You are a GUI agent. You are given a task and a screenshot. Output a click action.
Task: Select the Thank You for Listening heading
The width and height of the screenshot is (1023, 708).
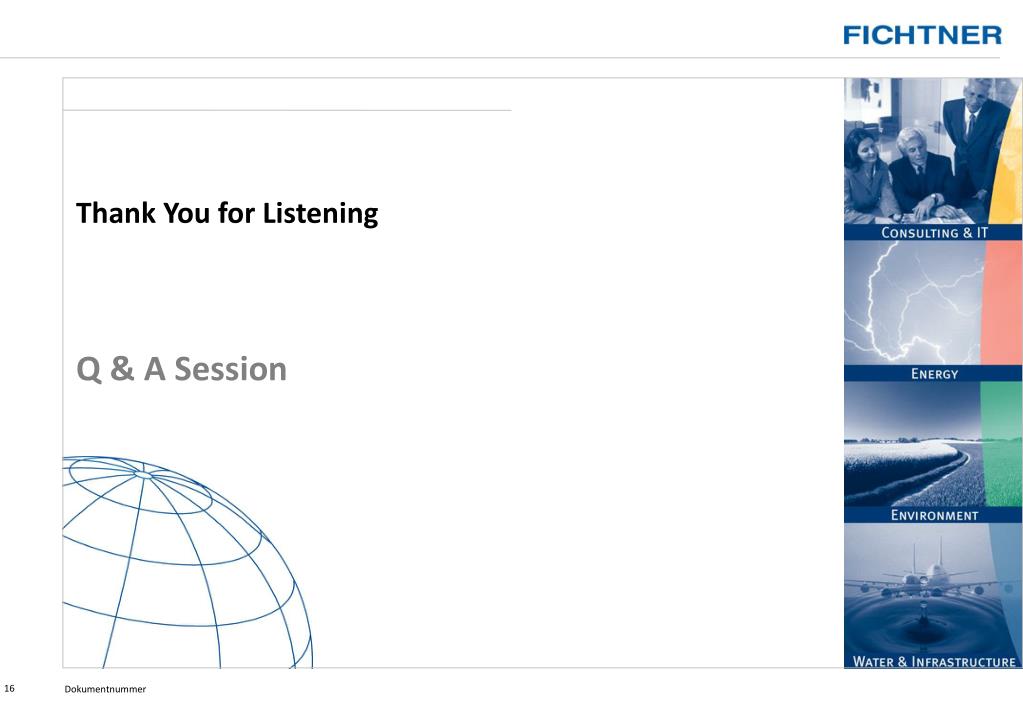(x=227, y=213)
